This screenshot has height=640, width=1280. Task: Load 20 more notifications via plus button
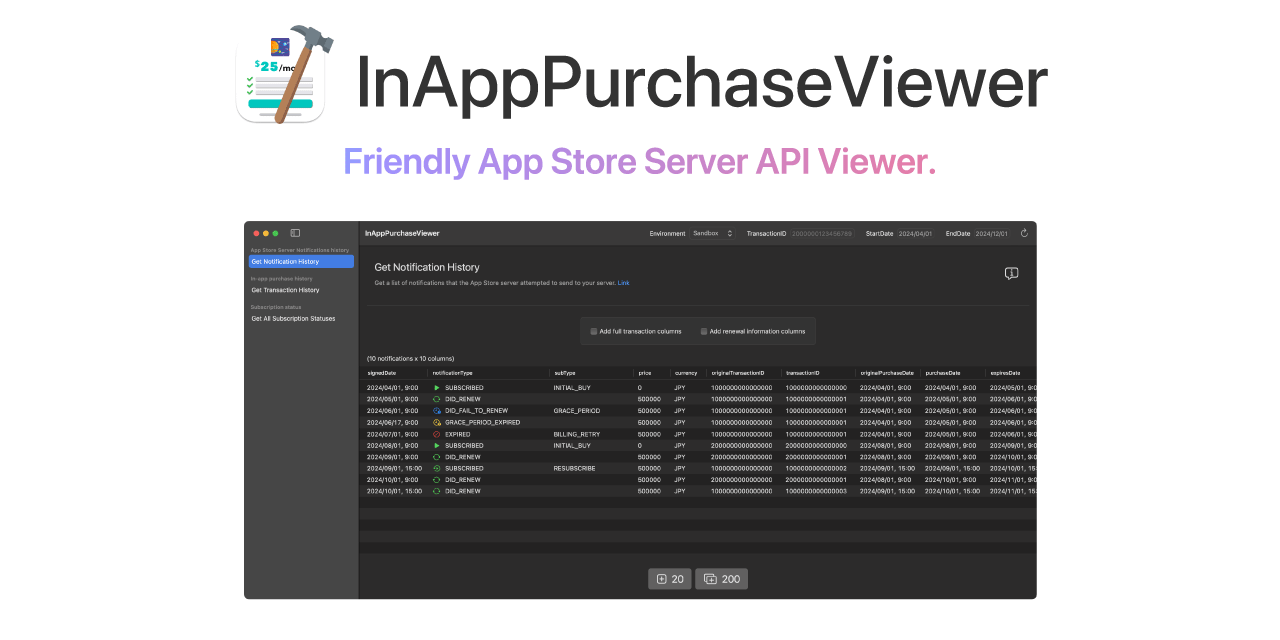tap(669, 578)
